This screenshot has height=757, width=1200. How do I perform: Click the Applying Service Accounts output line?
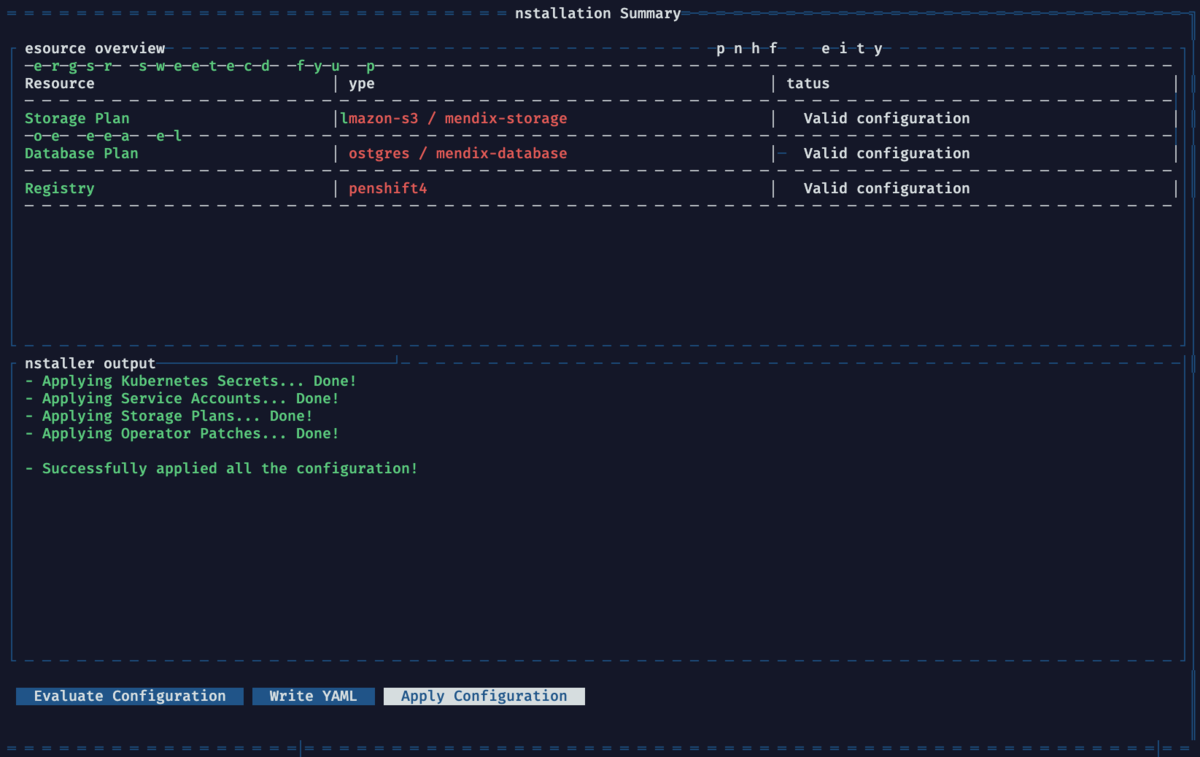pos(182,399)
